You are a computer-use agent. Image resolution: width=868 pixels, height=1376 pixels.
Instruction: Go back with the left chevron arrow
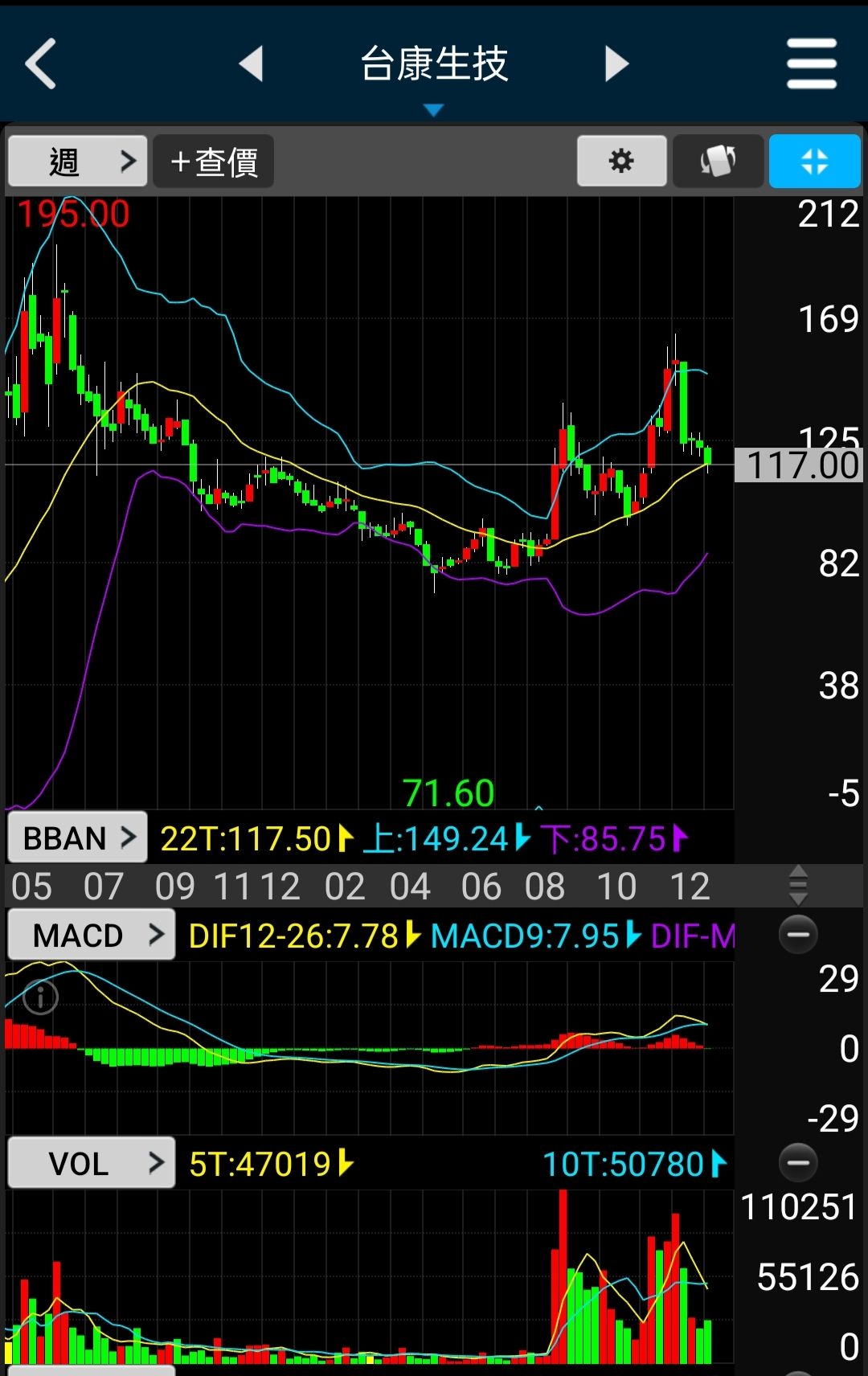41,63
